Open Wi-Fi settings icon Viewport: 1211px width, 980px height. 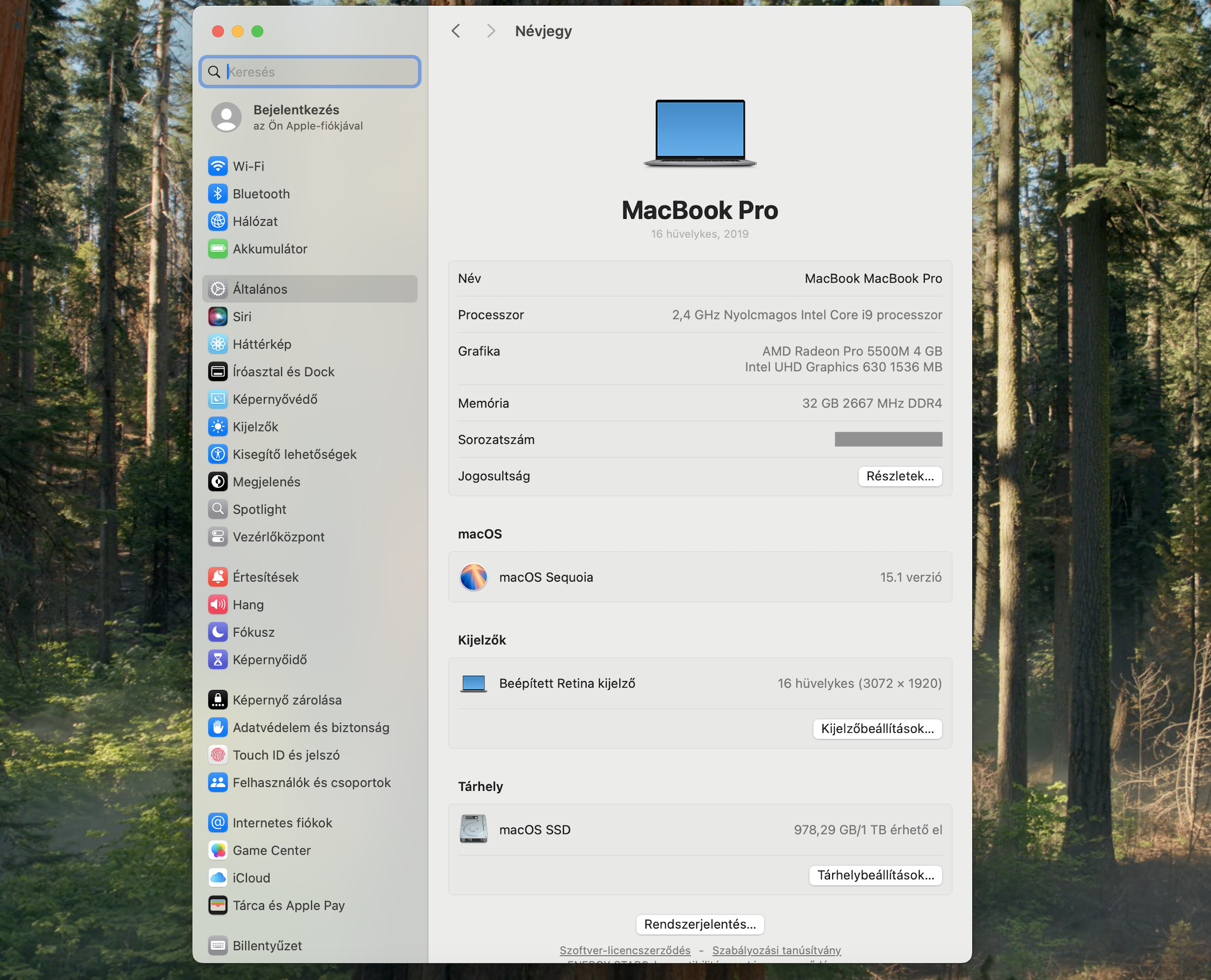click(217, 166)
